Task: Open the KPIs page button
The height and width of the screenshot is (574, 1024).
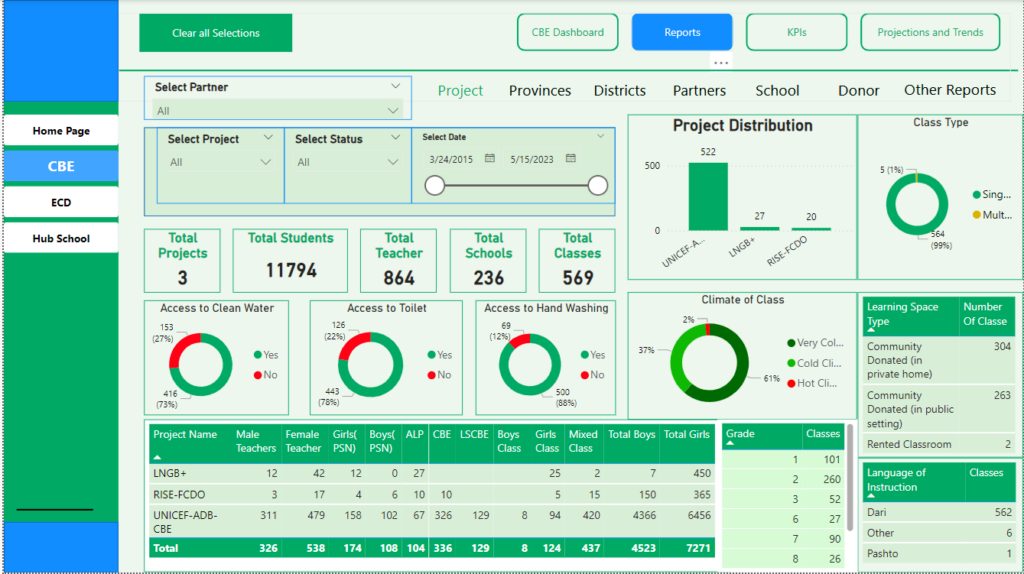Action: pyautogui.click(x=796, y=32)
